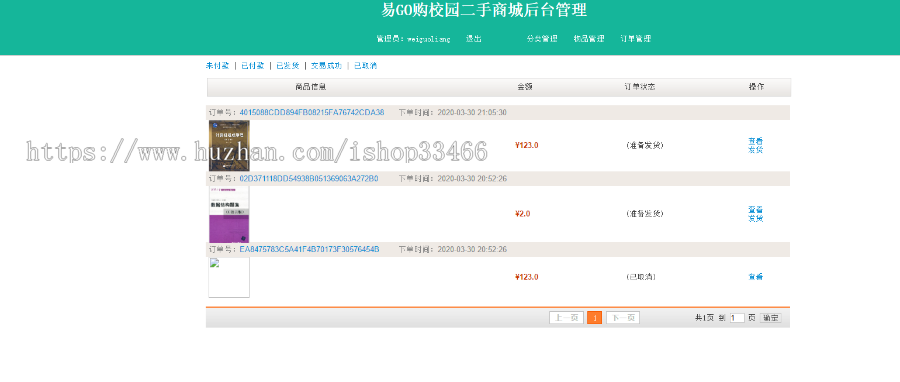900x382 pixels.
Task: Click the ¥2.0 amount text
Action: [x=523, y=214]
